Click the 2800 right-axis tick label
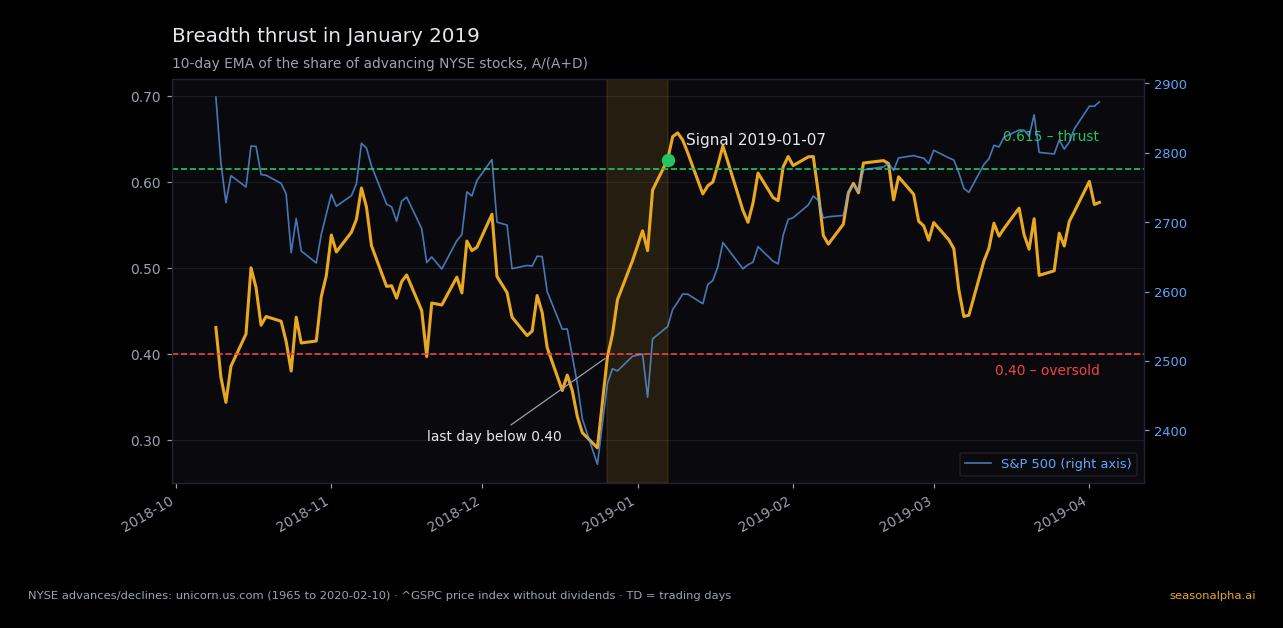 (1172, 154)
